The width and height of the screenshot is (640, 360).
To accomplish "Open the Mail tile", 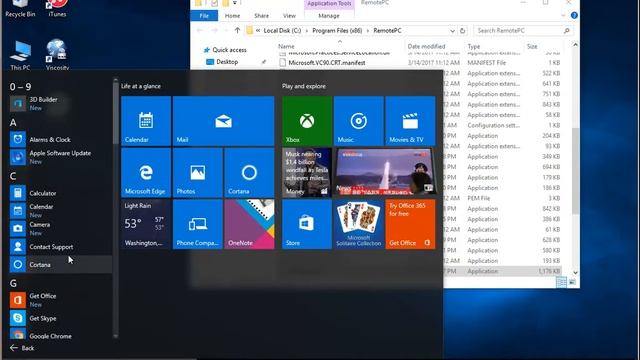I will [223, 121].
